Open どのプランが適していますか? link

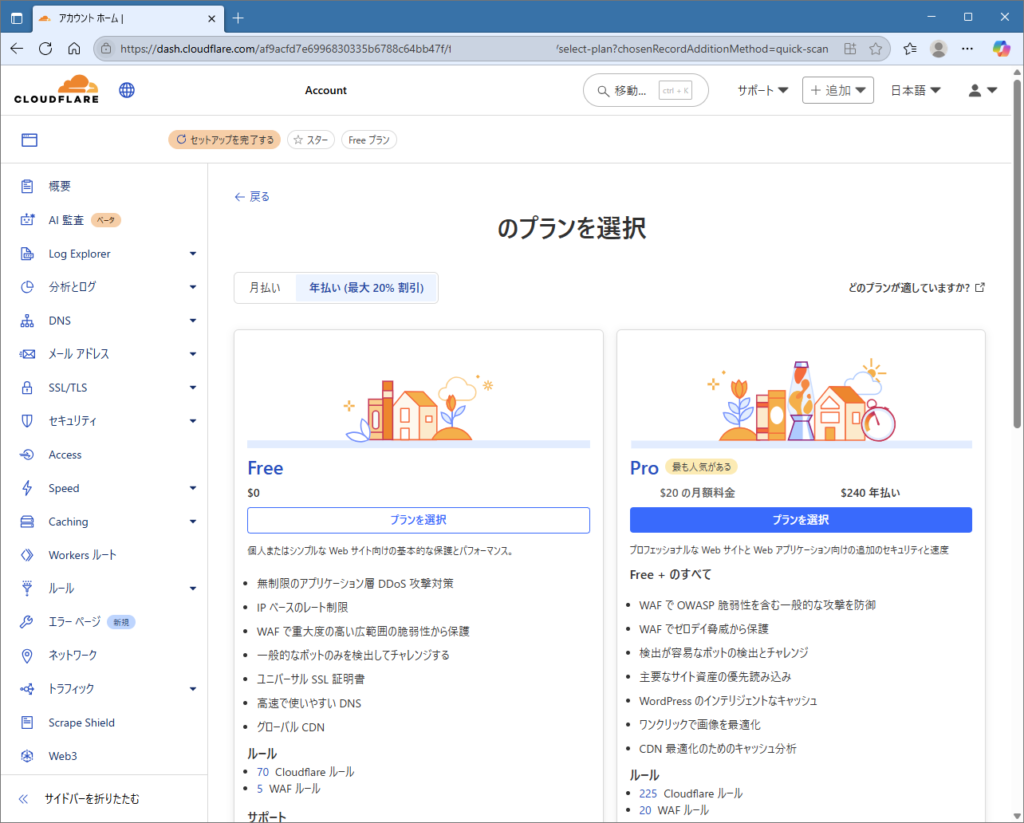[x=916, y=287]
